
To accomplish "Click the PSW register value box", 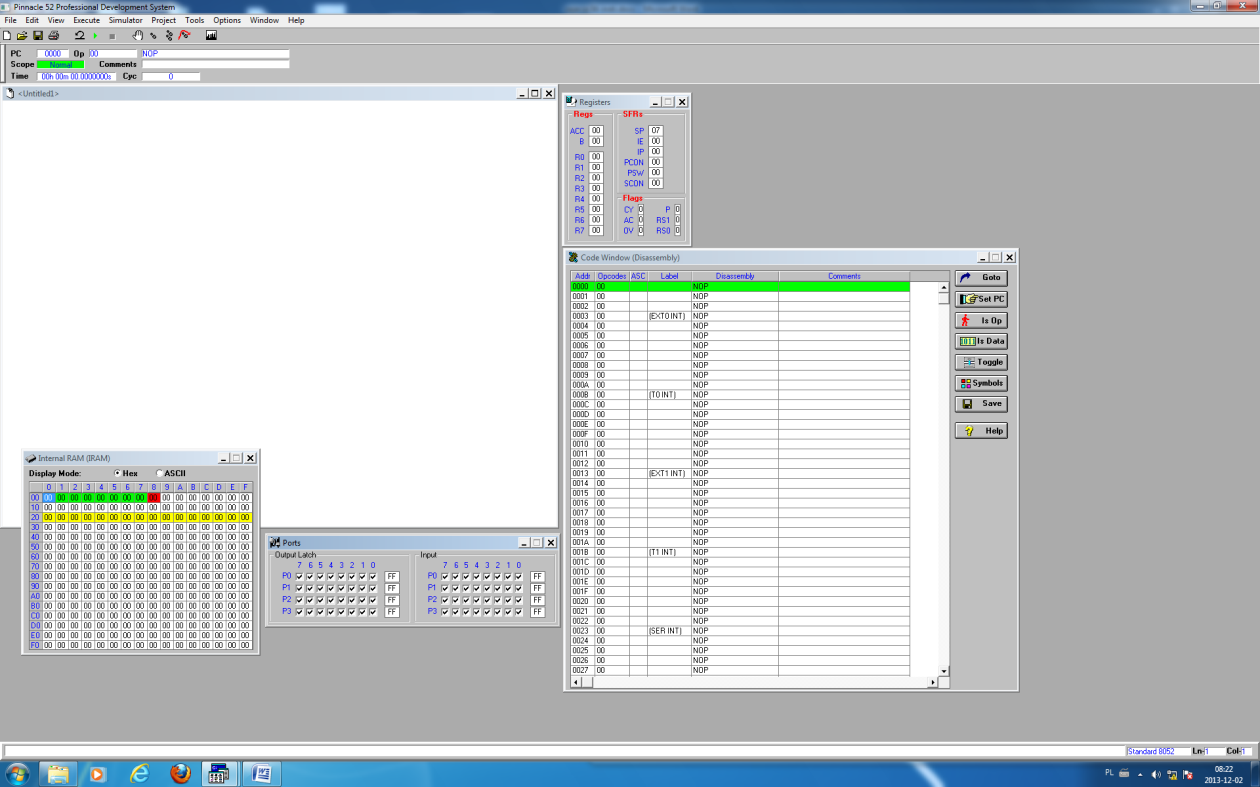I will click(x=656, y=172).
